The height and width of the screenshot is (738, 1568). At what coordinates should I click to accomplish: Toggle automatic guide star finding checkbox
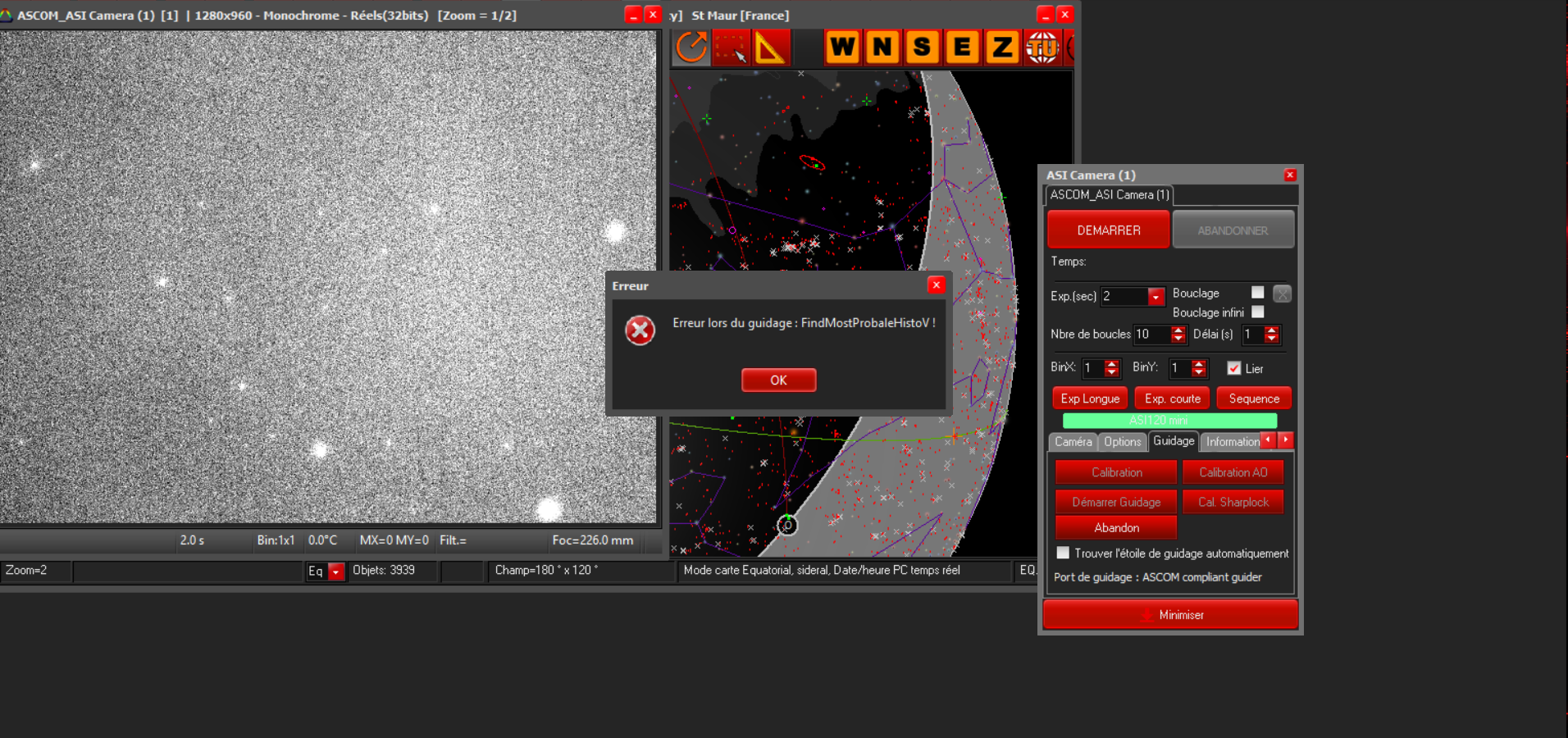pos(1063,553)
